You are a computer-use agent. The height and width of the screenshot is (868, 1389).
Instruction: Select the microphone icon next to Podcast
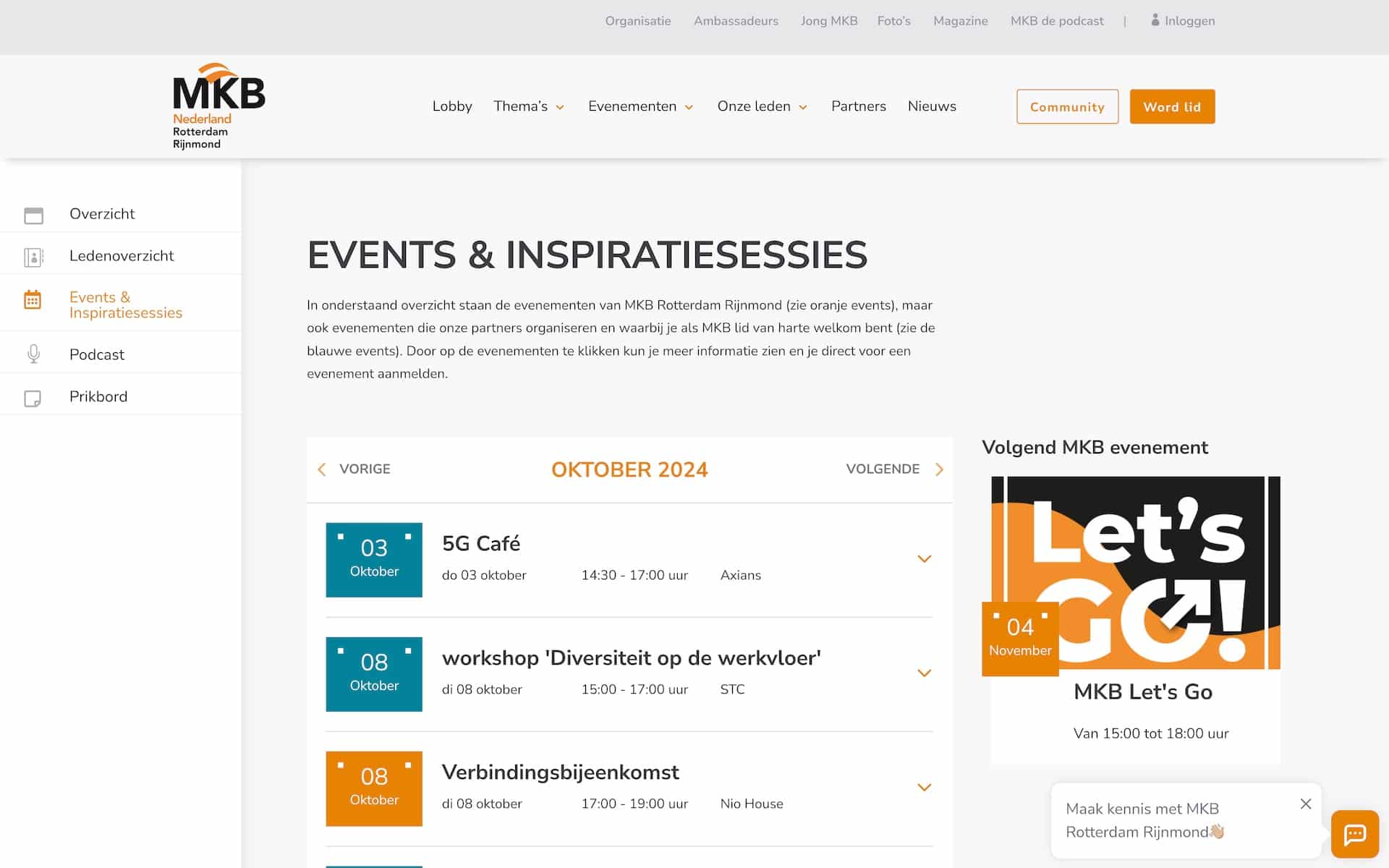tap(33, 354)
